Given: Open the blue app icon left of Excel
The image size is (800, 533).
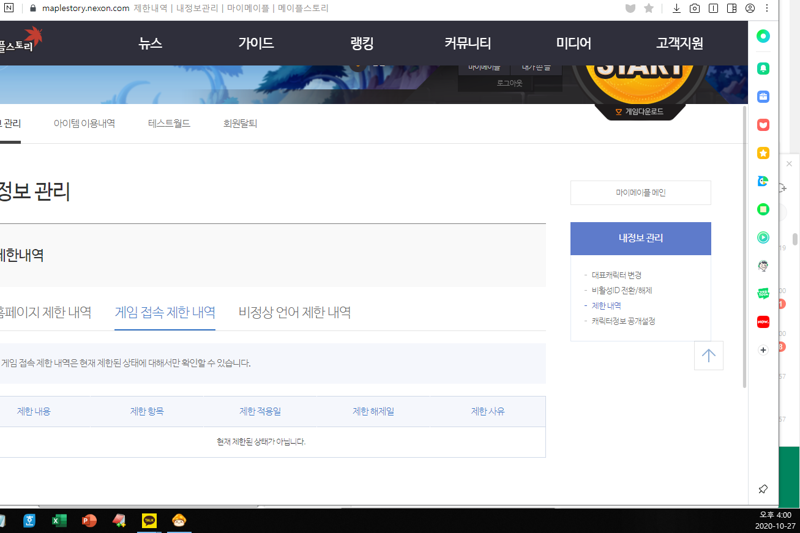Looking at the screenshot, I should (29, 521).
